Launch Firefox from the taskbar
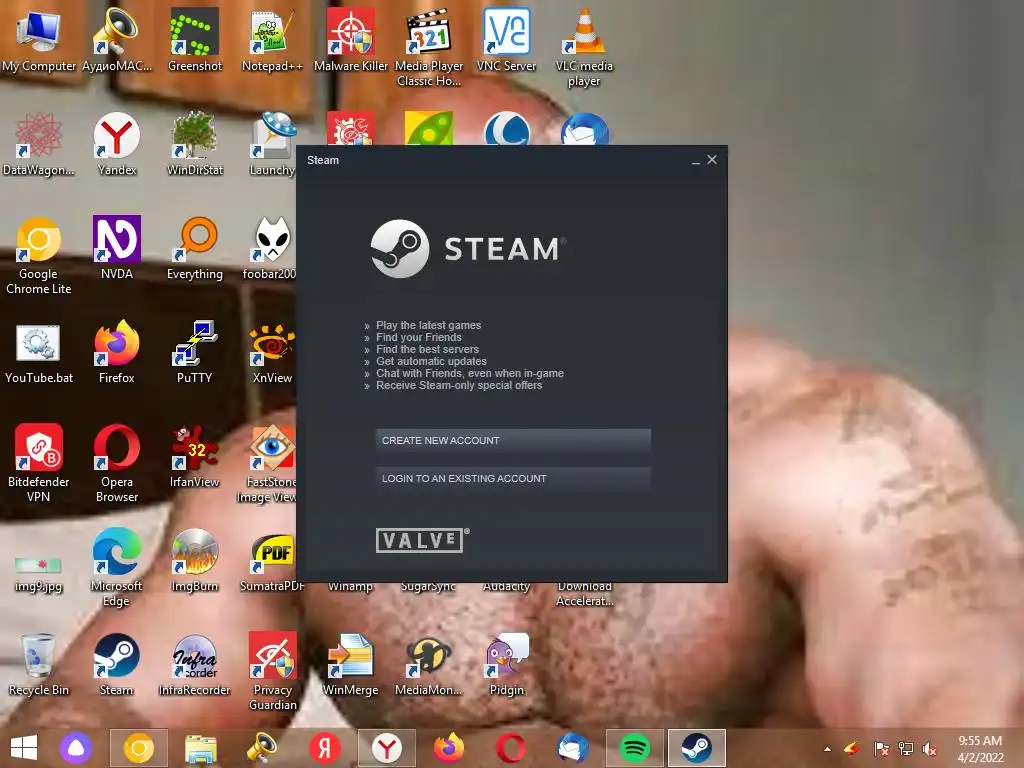This screenshot has height=768, width=1024. point(449,748)
